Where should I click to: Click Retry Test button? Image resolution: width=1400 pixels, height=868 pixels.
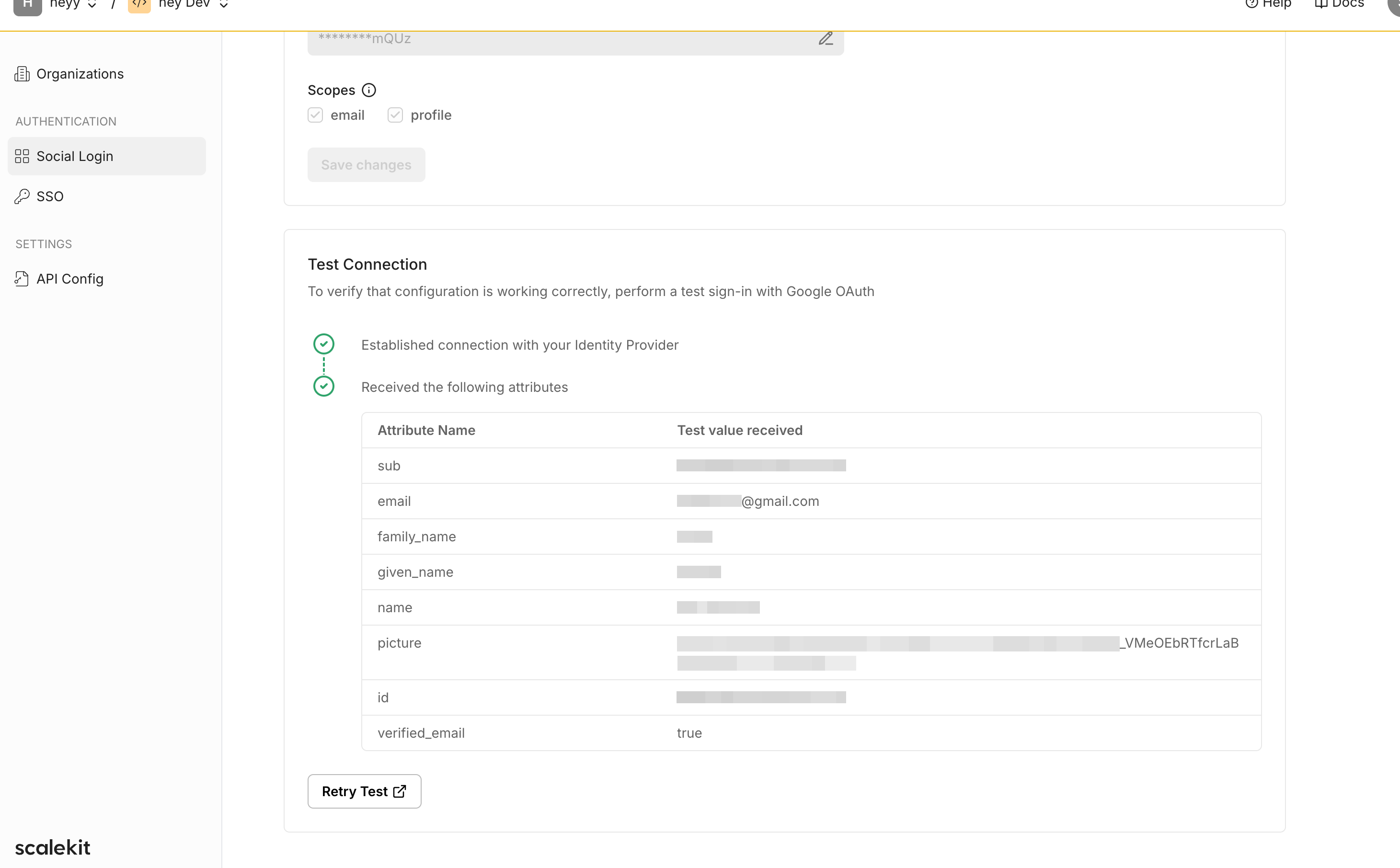[x=364, y=791]
